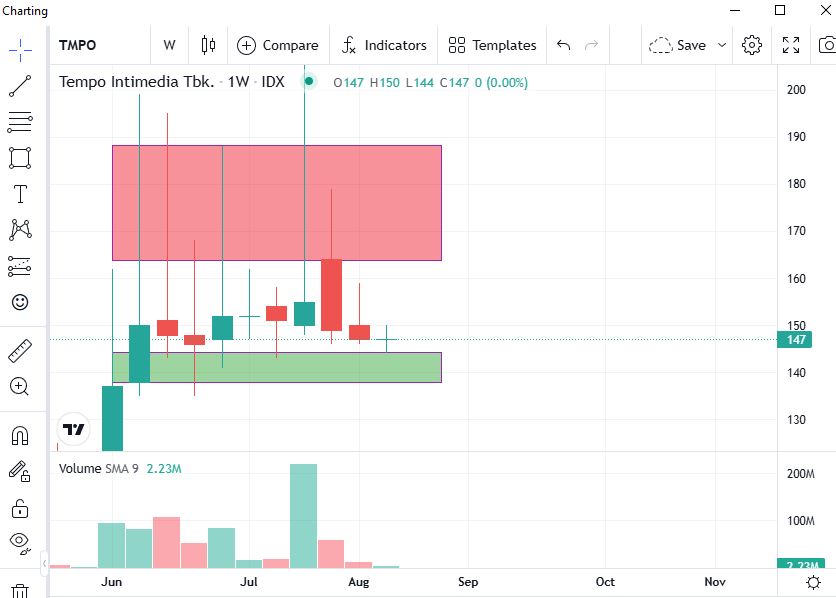Click the market status dot beside IDX

pos(309,82)
